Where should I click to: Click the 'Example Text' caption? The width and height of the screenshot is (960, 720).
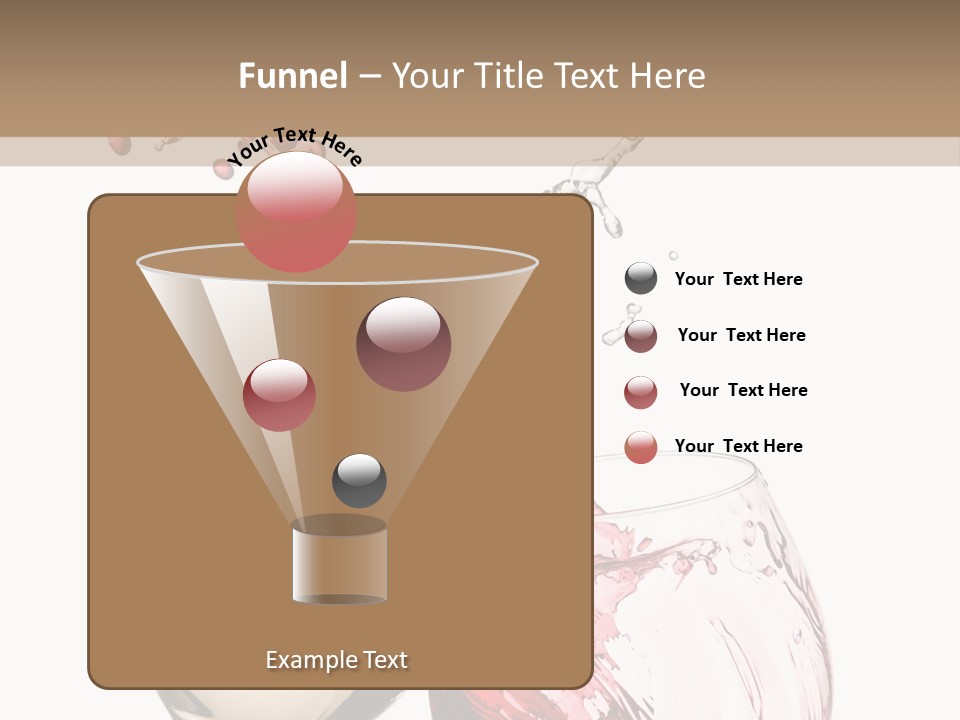click(x=337, y=659)
